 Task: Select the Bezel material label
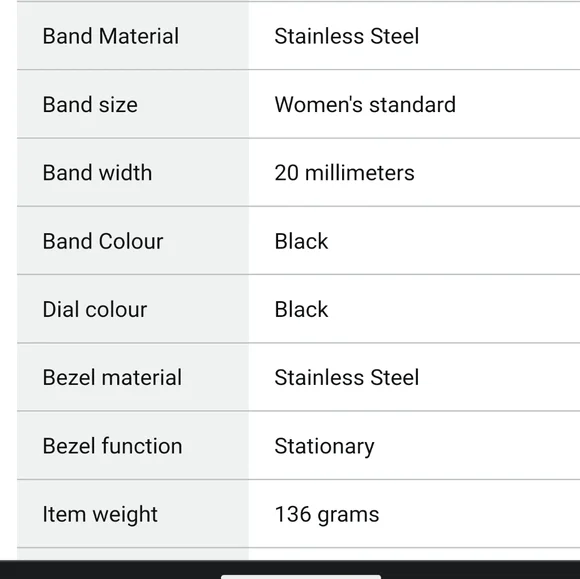pyautogui.click(x=112, y=377)
